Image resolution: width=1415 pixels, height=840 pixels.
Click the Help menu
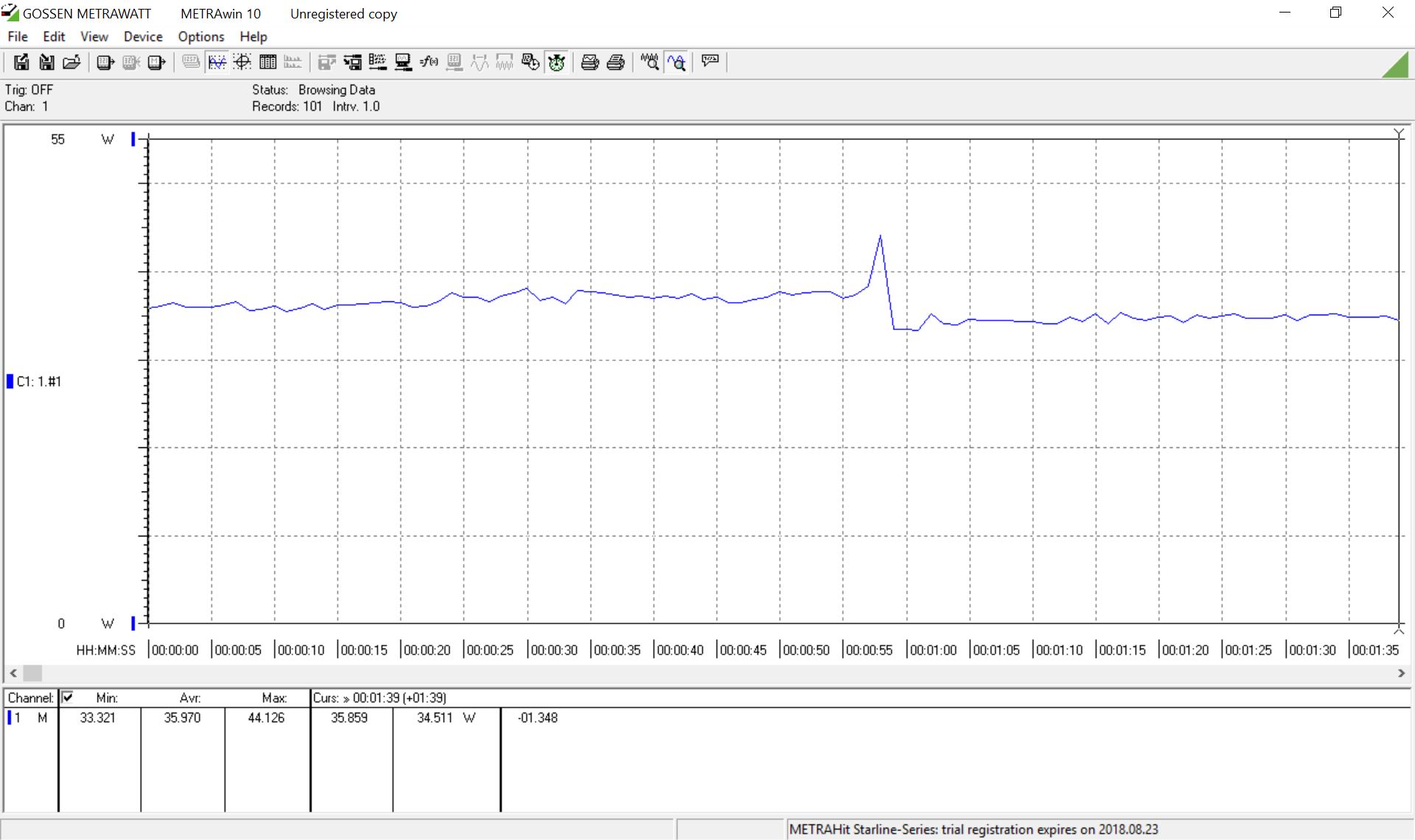click(253, 37)
